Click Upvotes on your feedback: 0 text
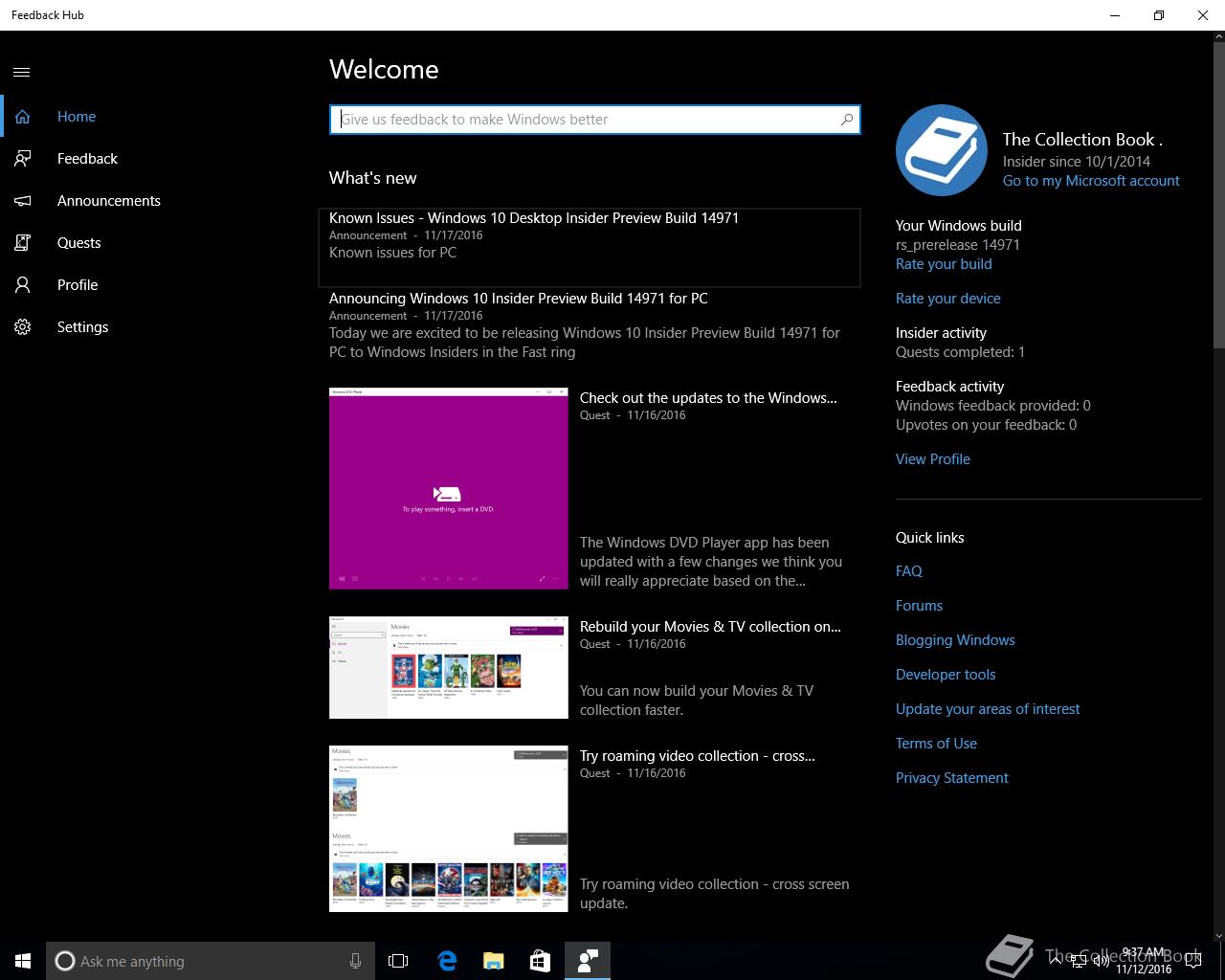This screenshot has width=1225, height=980. coord(986,425)
